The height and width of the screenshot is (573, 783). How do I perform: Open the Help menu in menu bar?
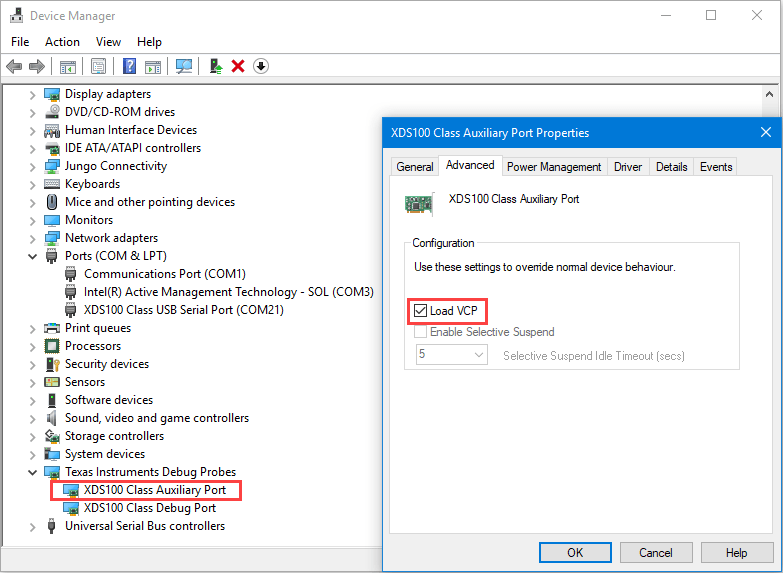coord(149,42)
